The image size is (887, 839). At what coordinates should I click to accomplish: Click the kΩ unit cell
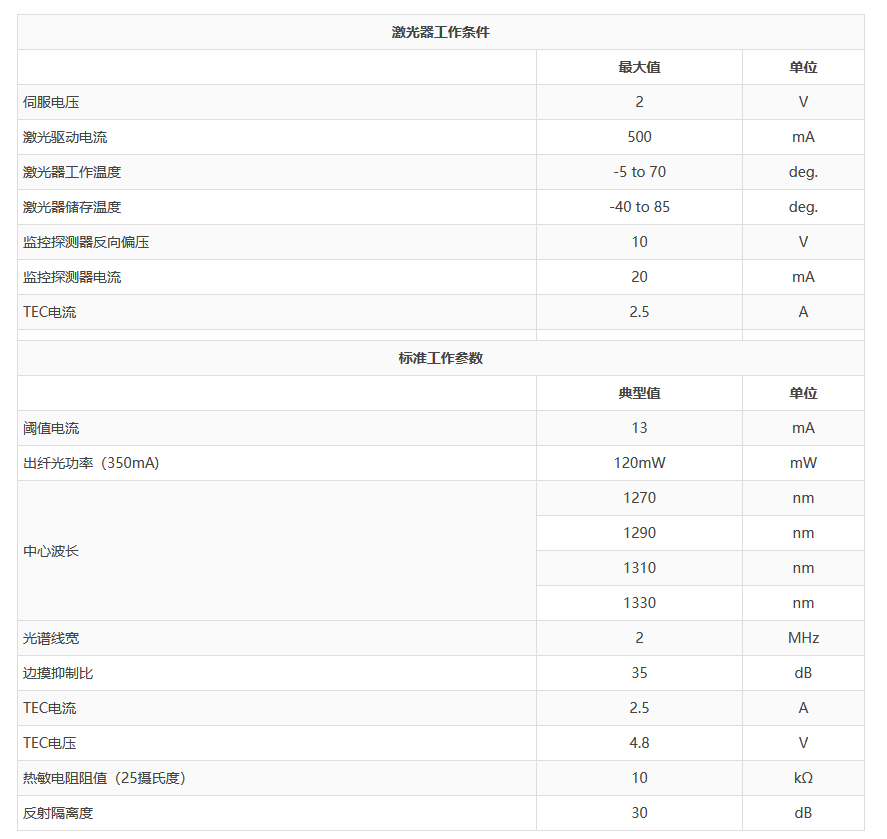point(803,778)
